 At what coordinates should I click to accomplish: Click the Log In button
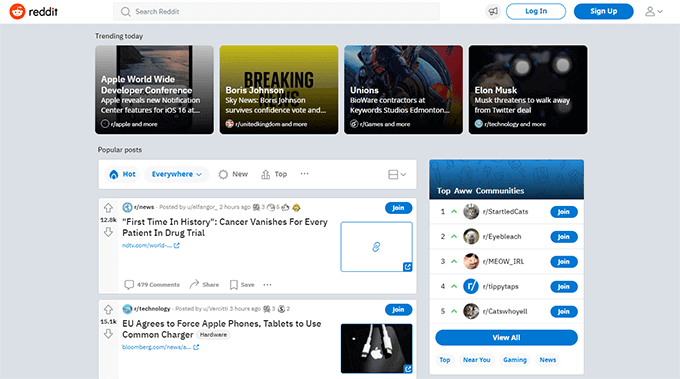tap(536, 11)
